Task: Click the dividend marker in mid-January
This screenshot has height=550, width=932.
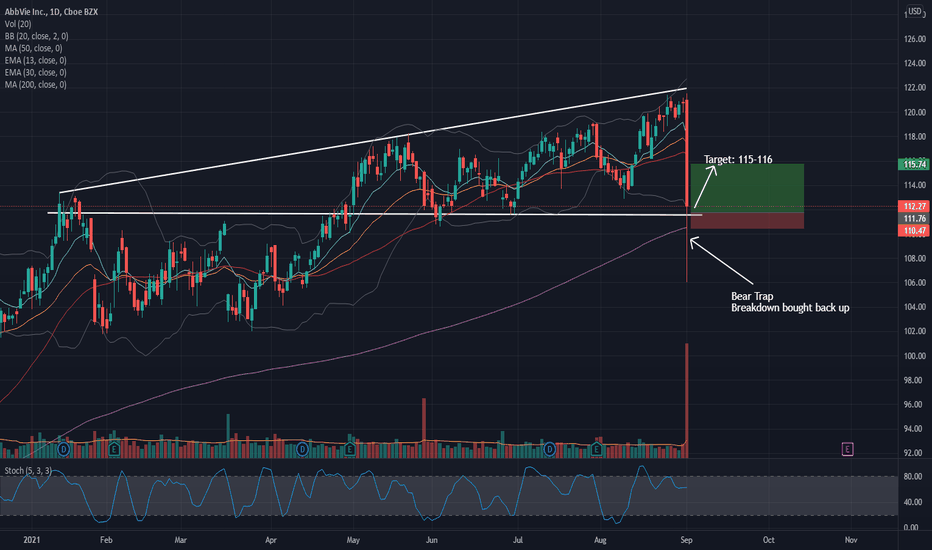Action: point(64,450)
